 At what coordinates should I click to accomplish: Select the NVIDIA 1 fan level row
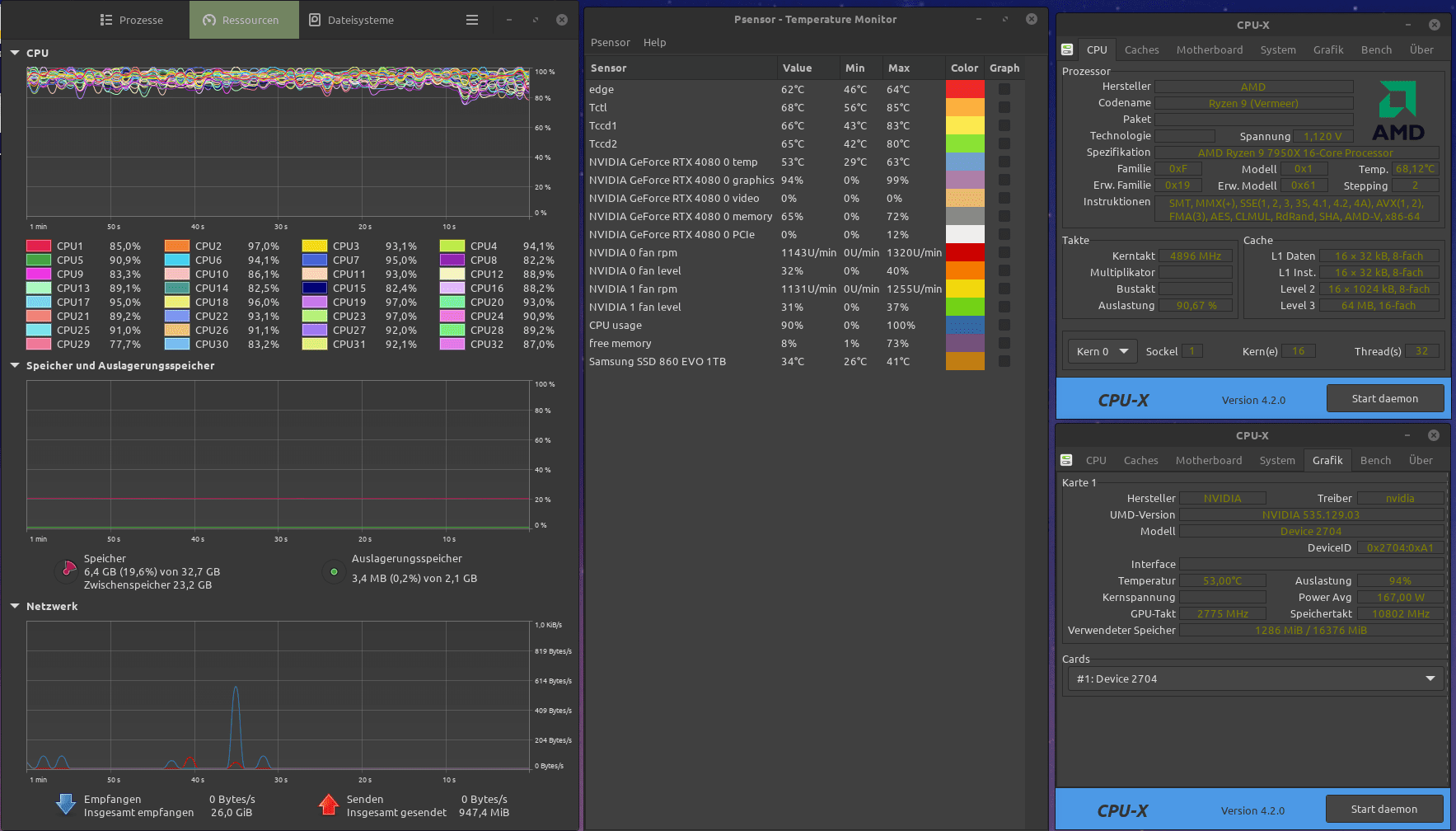click(x=803, y=307)
